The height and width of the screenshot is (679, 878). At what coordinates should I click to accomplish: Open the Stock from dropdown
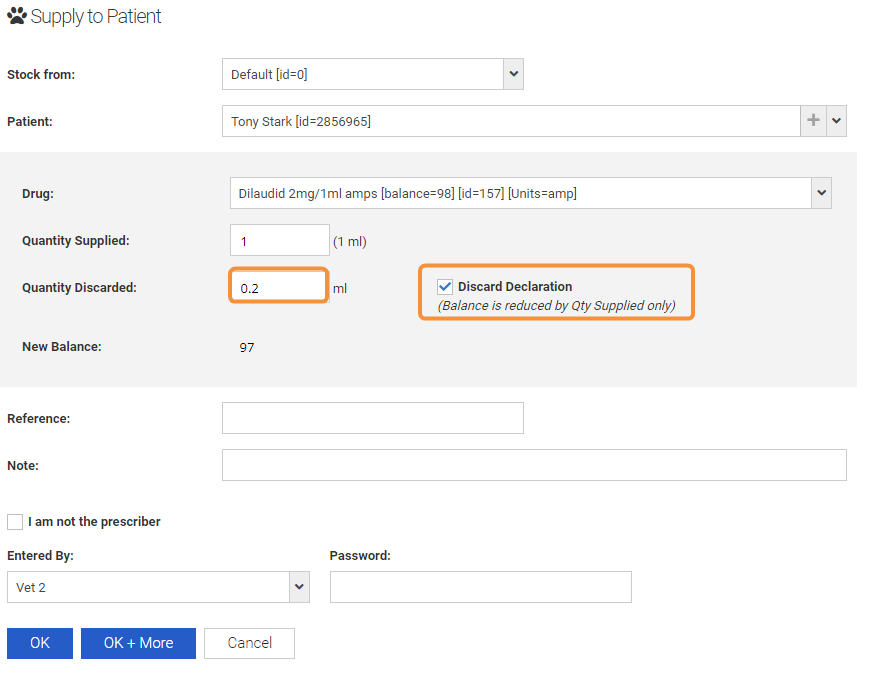[513, 74]
